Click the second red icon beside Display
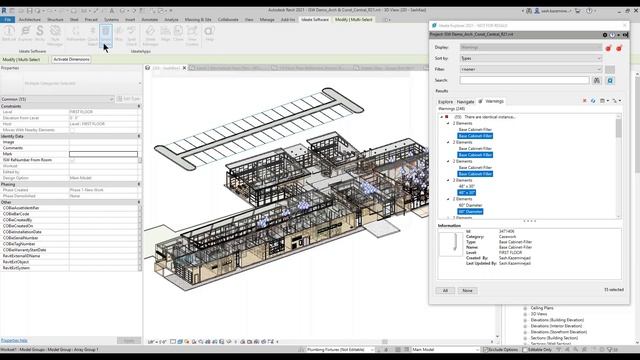This screenshot has width=640, height=360. [x=619, y=48]
